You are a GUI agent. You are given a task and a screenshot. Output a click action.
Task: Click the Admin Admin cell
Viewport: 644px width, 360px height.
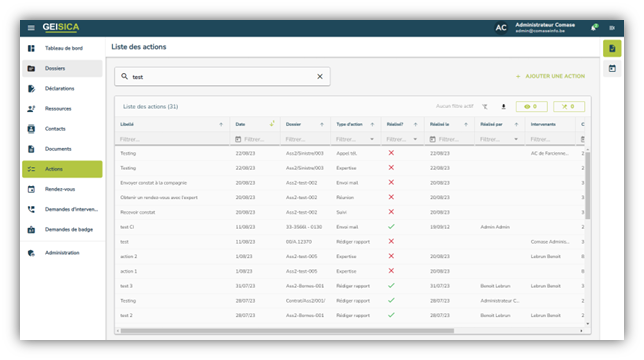point(495,227)
